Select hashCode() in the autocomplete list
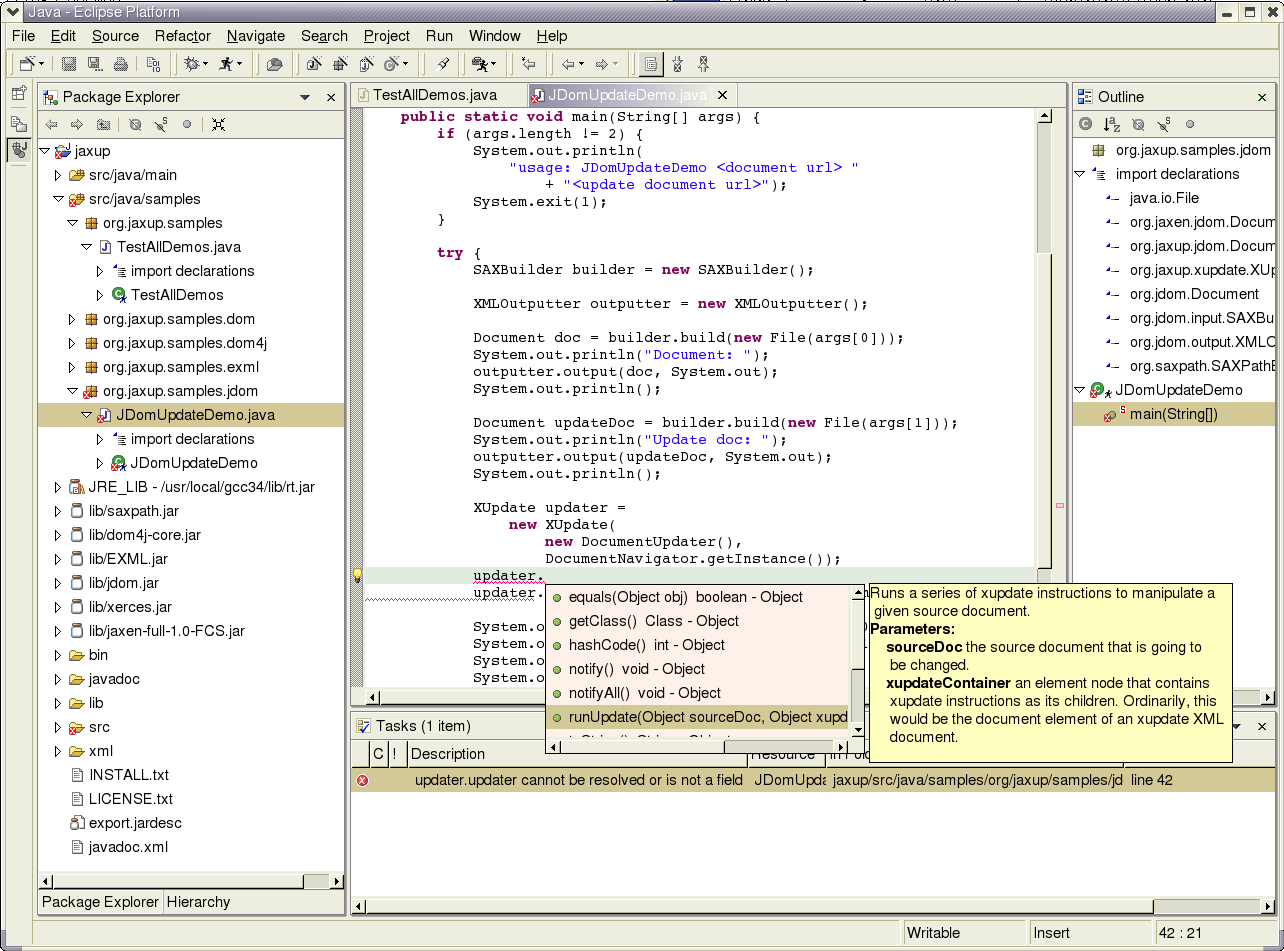Image resolution: width=1284 pixels, height=951 pixels. tap(699, 645)
